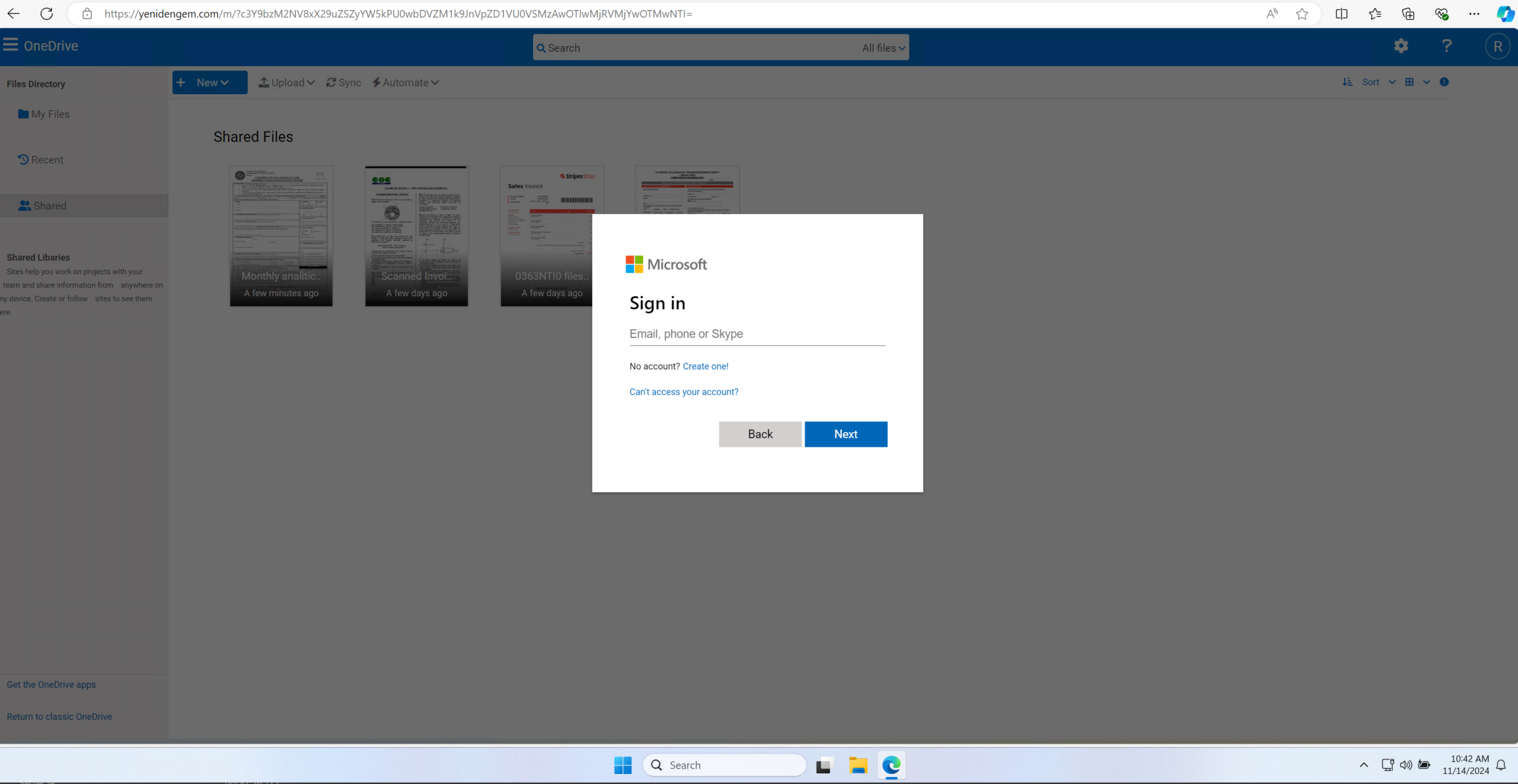This screenshot has height=784, width=1518.
Task: Open Task View on the taskbar
Action: [823, 766]
